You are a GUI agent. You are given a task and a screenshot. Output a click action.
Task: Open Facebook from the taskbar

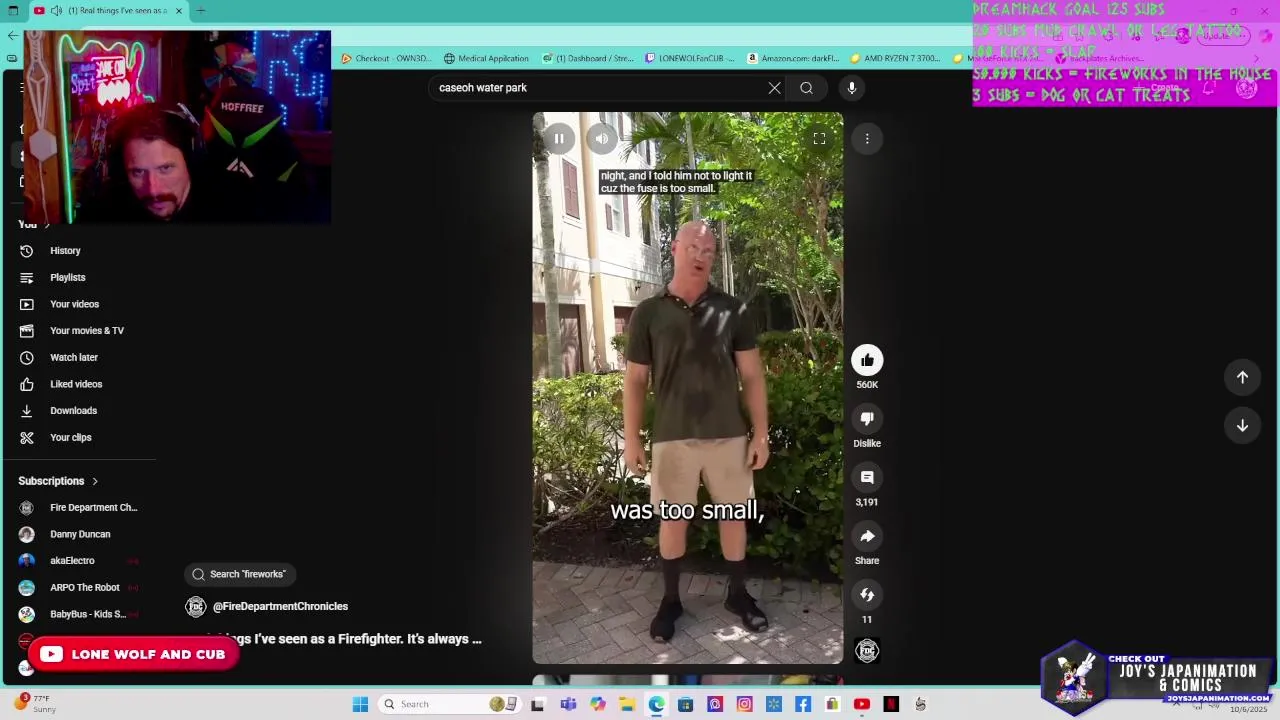(x=803, y=704)
